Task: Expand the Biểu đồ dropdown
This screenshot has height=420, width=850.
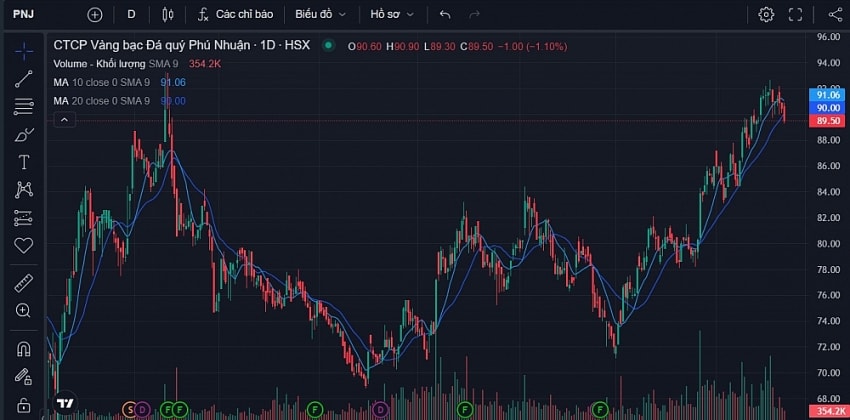Action: (x=320, y=15)
